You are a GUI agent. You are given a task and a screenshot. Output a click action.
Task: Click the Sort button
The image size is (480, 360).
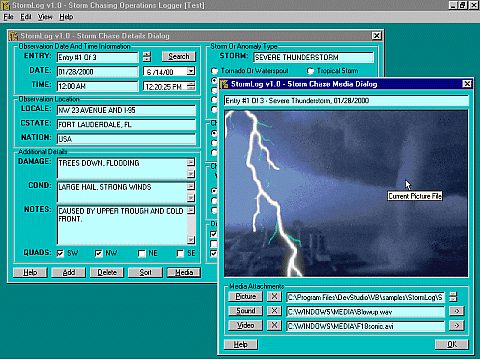(x=145, y=273)
